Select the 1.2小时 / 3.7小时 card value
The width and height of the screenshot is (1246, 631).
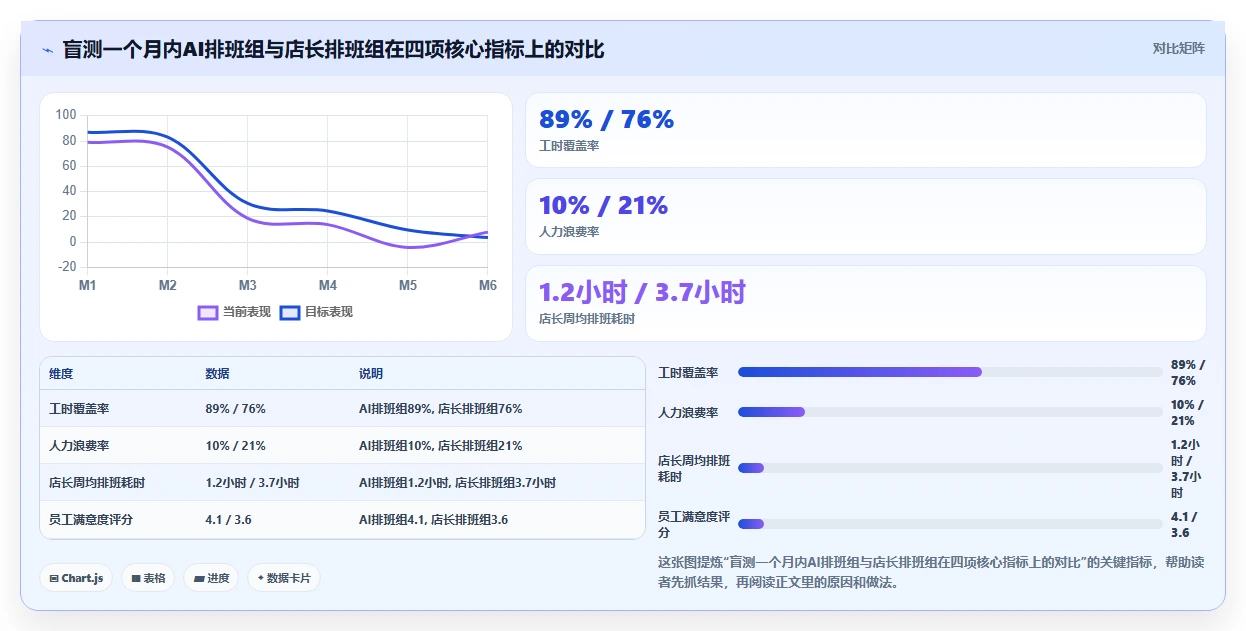click(642, 292)
